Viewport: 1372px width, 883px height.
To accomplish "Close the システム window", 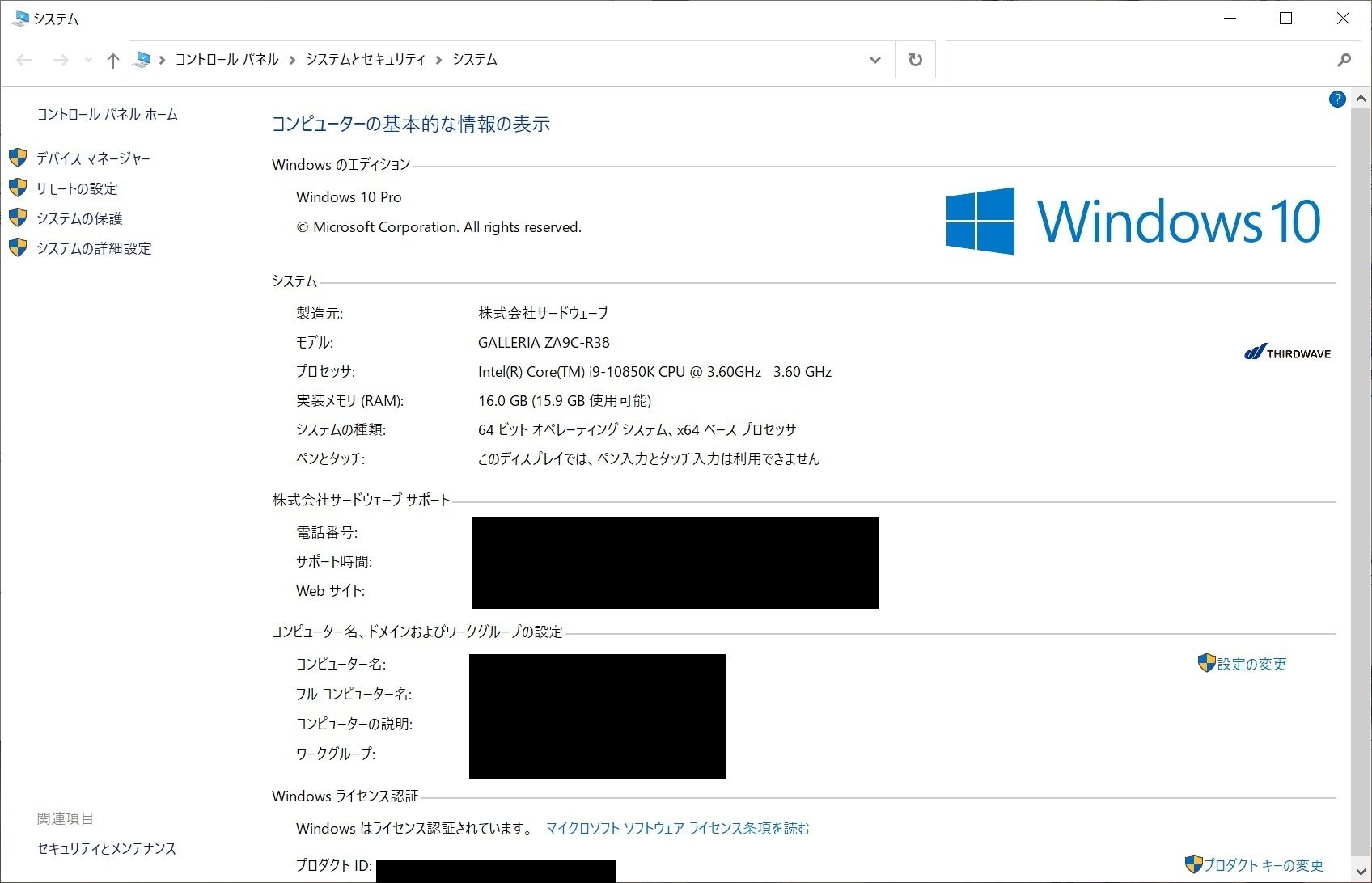I will pos(1343,19).
